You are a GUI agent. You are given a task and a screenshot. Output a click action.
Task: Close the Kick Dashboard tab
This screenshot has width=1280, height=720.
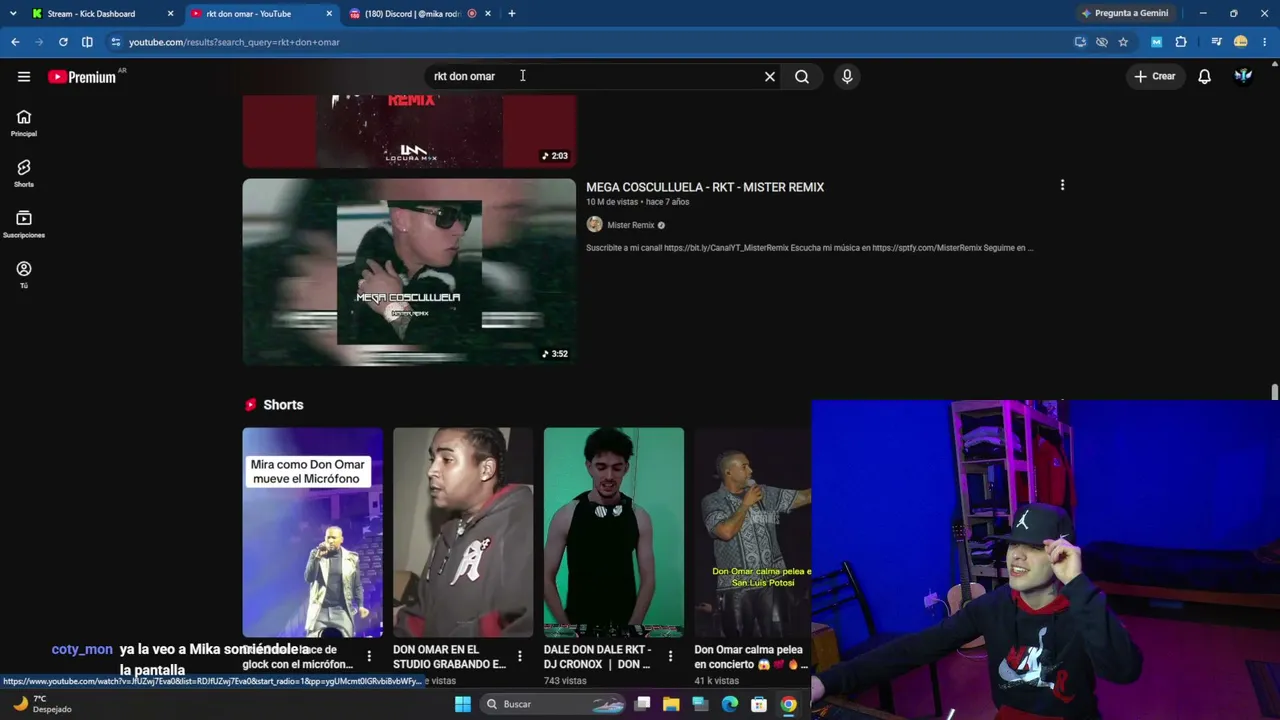point(170,14)
